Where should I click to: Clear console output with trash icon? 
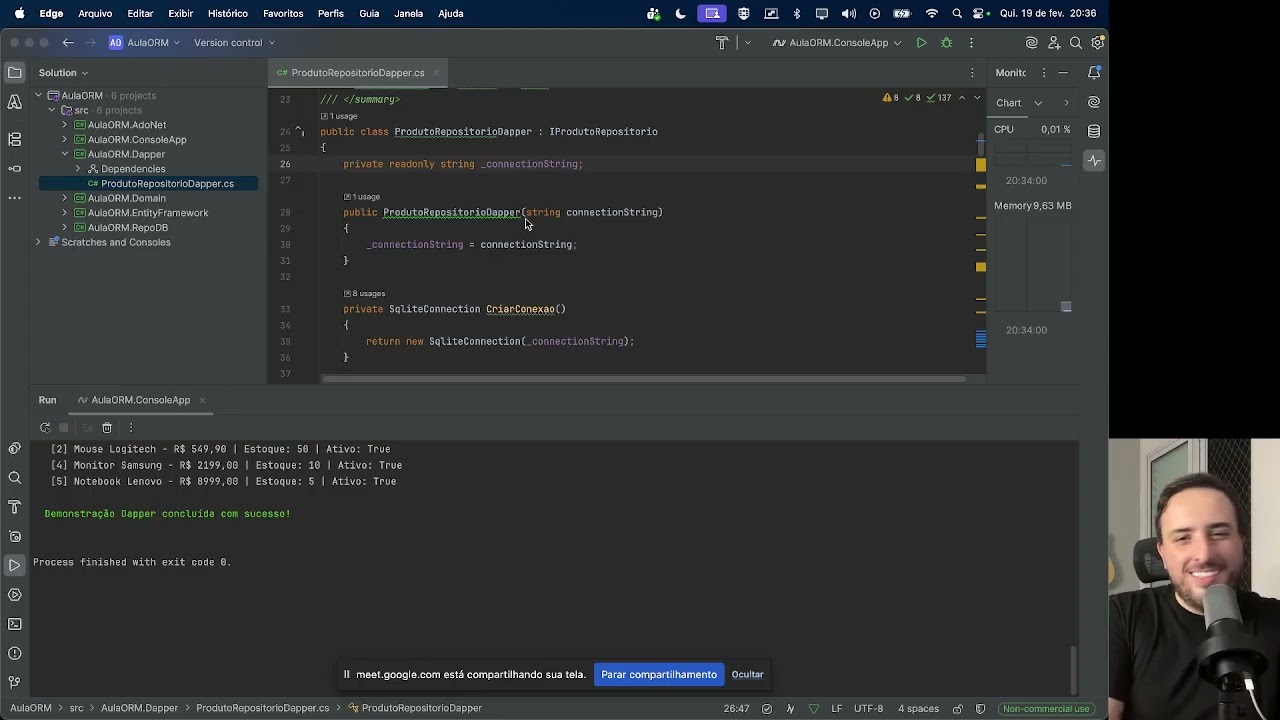pos(107,428)
